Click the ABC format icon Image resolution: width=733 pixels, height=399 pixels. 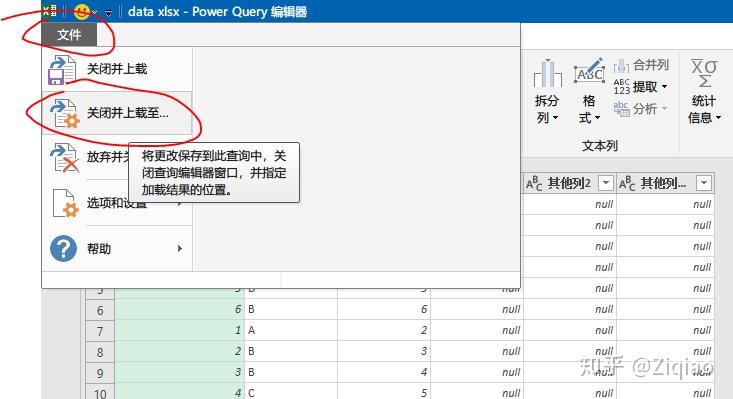click(589, 71)
